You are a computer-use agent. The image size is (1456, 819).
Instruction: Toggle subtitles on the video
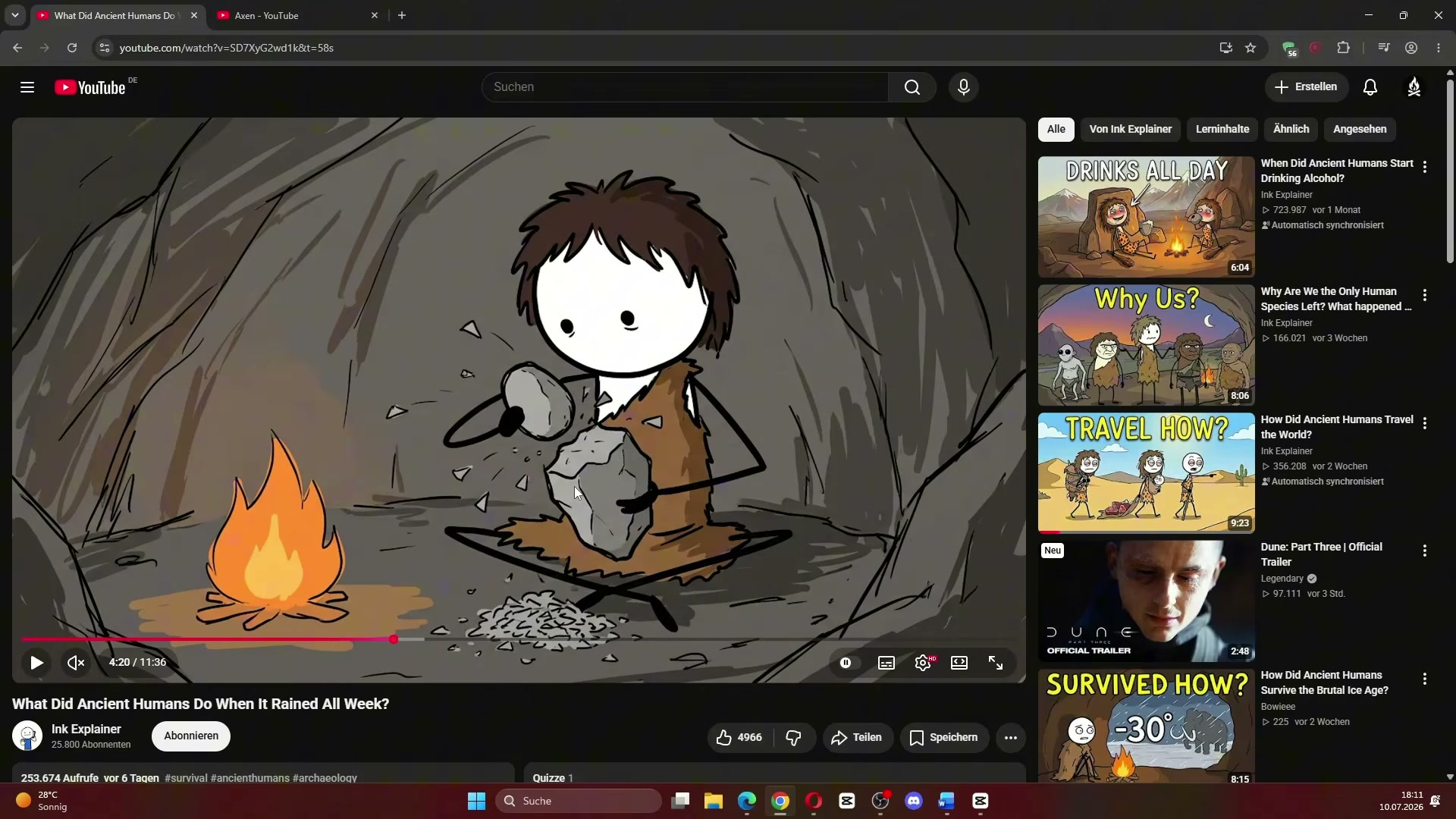pos(886,663)
